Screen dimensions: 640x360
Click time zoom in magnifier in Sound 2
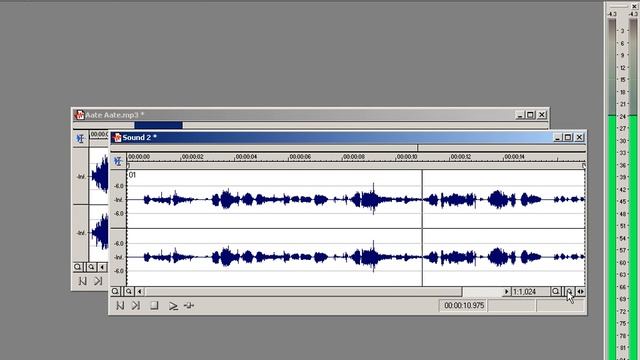coord(569,291)
